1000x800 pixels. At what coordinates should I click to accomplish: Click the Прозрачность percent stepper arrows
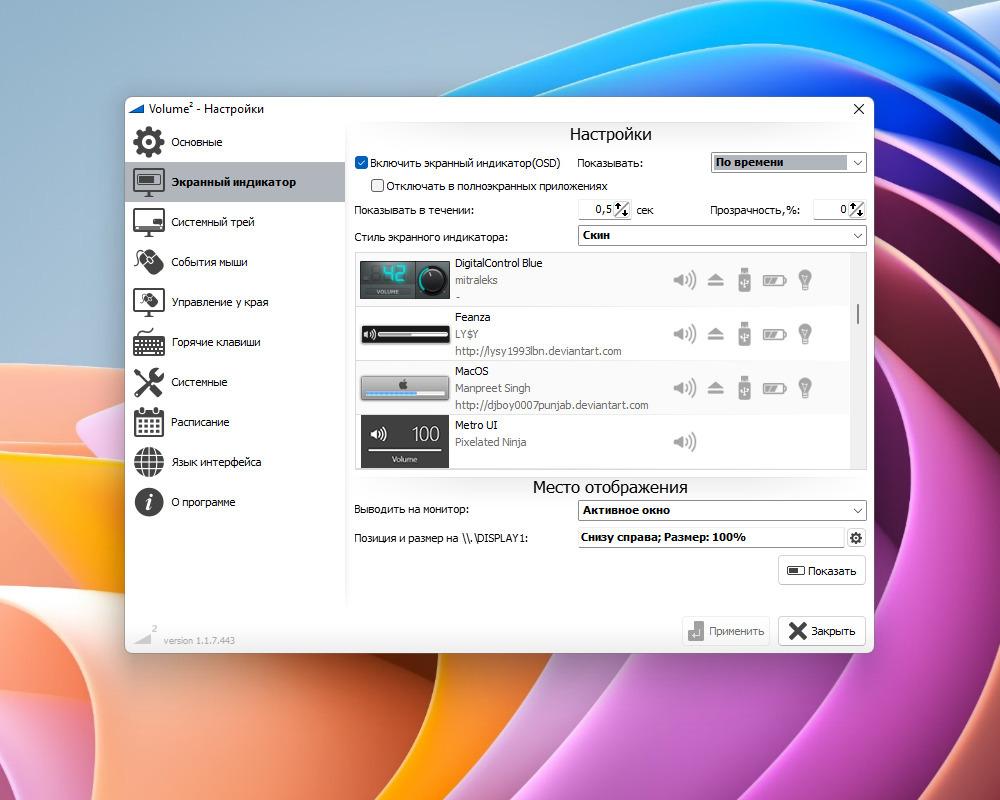(857, 209)
